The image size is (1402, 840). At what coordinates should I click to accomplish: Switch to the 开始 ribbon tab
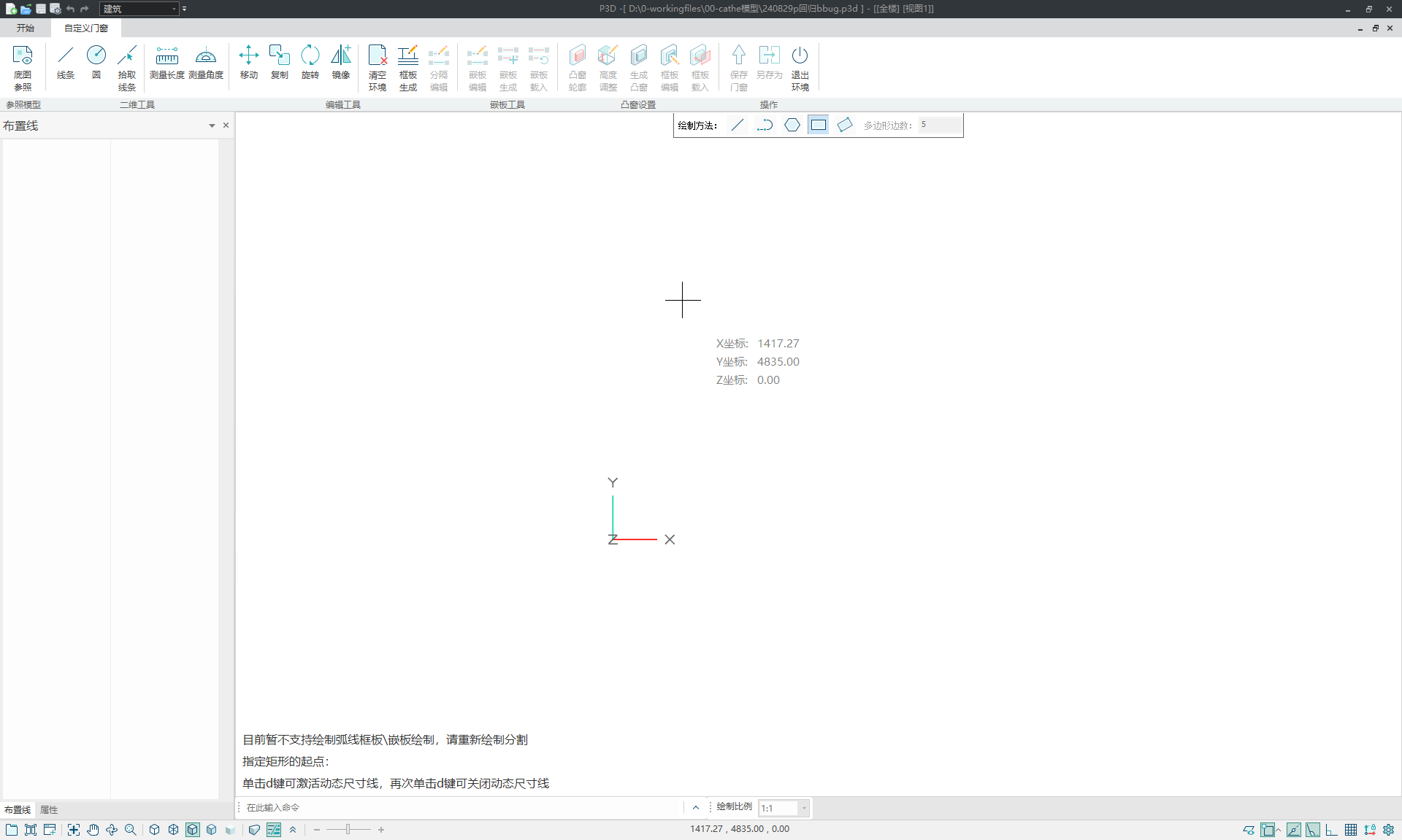pos(26,28)
